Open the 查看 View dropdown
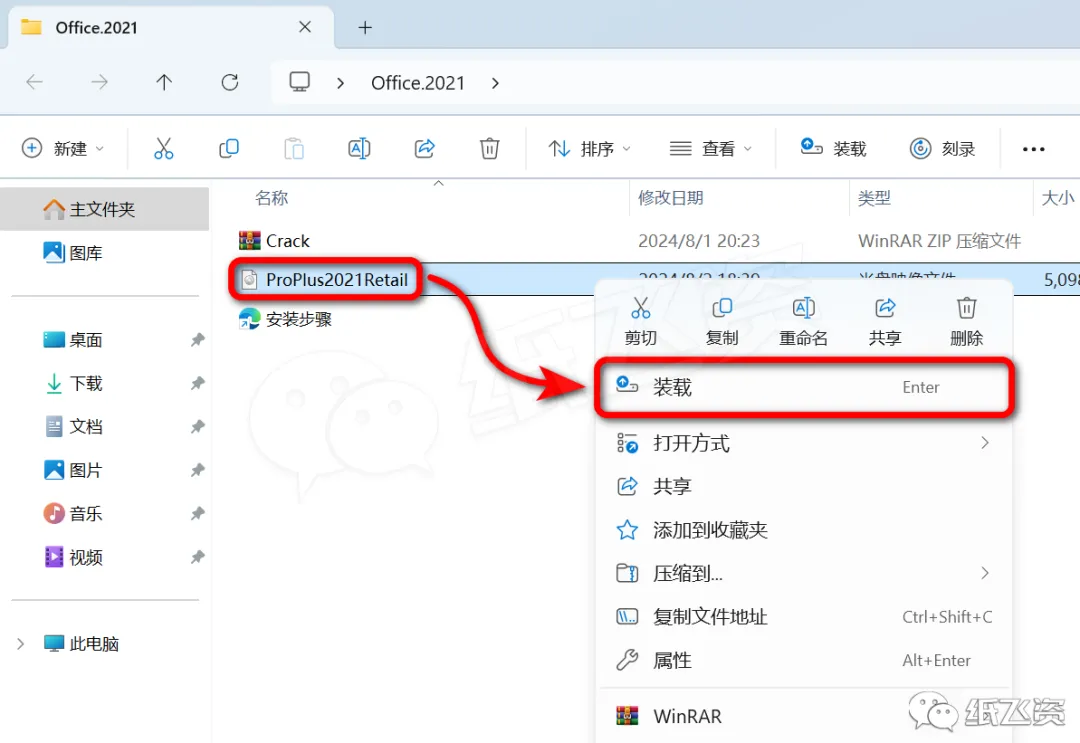Image resolution: width=1080 pixels, height=743 pixels. pyautogui.click(x=711, y=148)
